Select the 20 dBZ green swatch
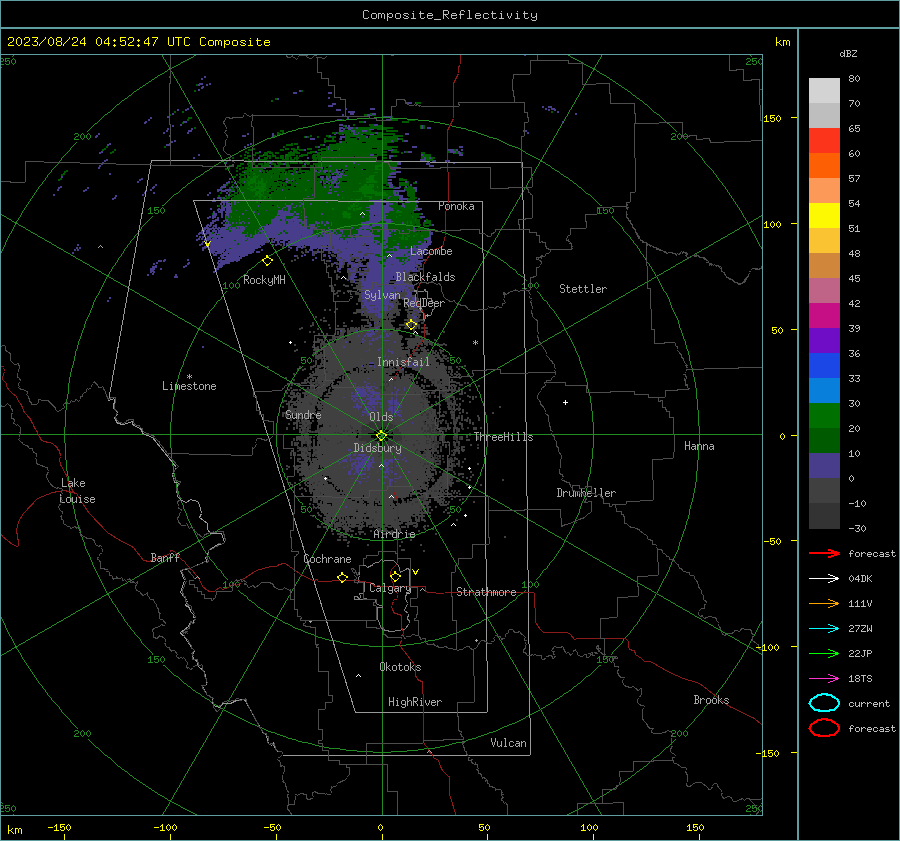 [824, 440]
